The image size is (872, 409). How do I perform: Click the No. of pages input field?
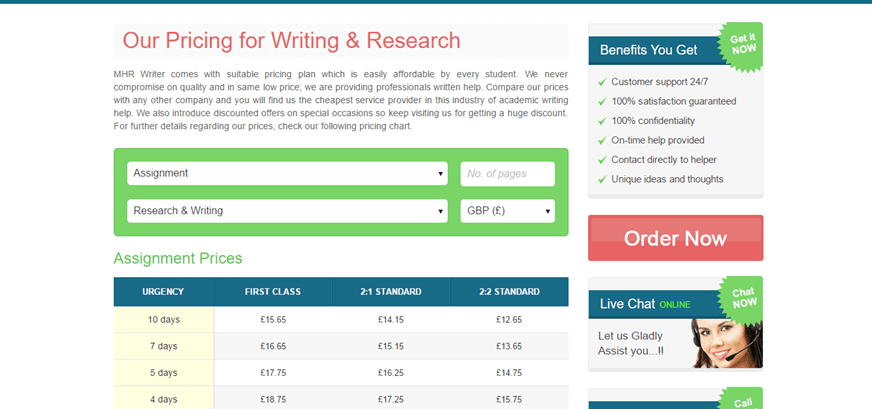[507, 174]
